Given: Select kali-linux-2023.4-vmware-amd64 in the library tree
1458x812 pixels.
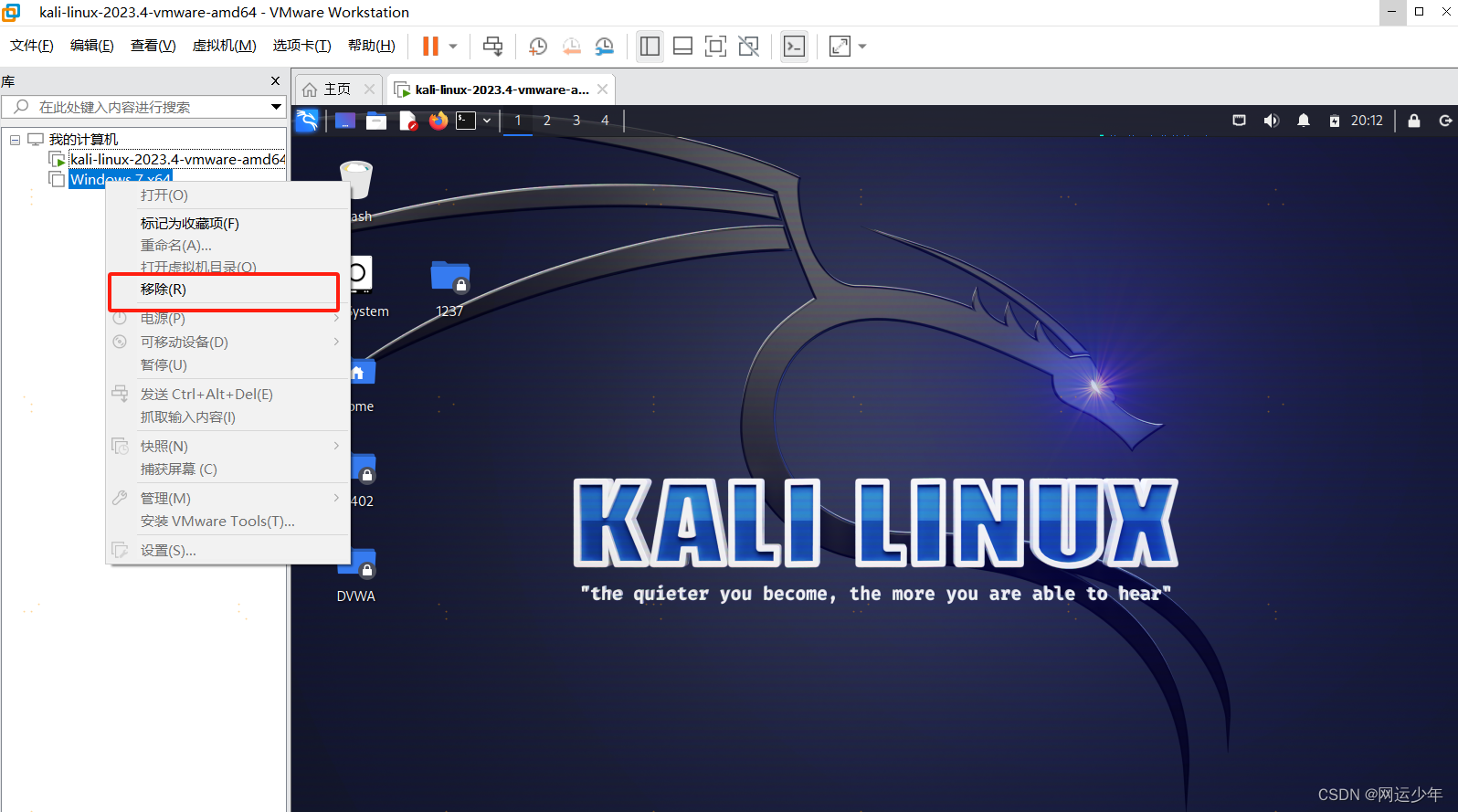Looking at the screenshot, I should pos(177,159).
